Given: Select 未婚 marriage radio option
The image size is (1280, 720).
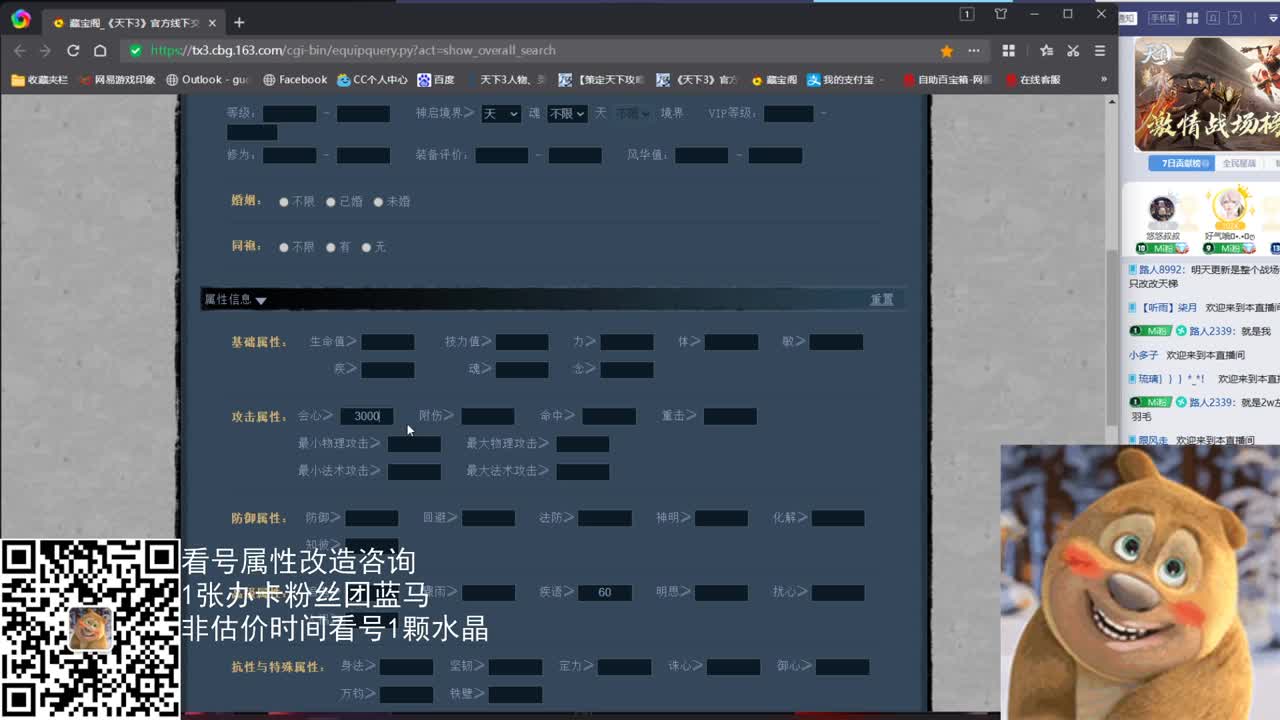Looking at the screenshot, I should click(x=379, y=202).
